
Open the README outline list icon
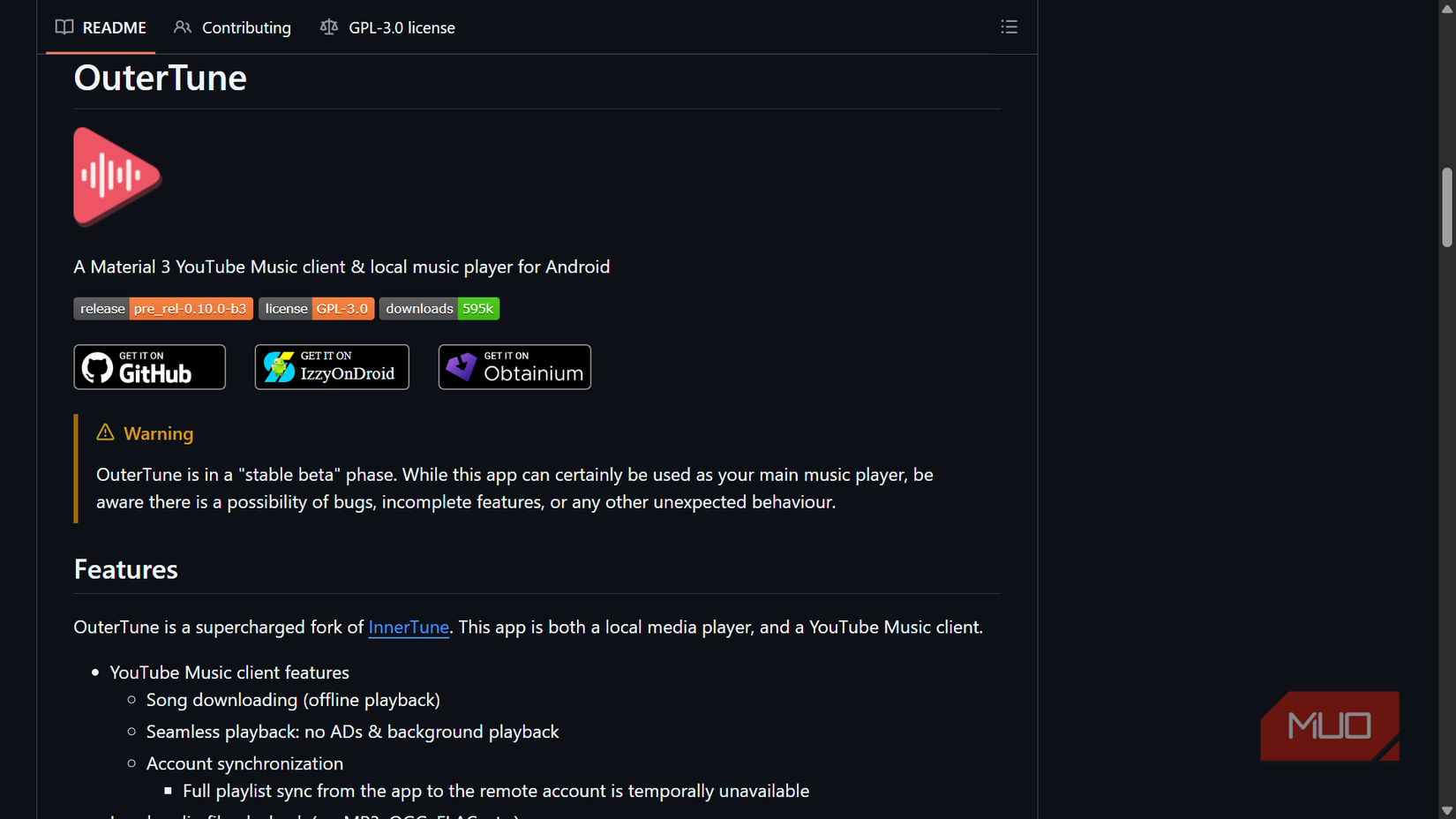1009,26
